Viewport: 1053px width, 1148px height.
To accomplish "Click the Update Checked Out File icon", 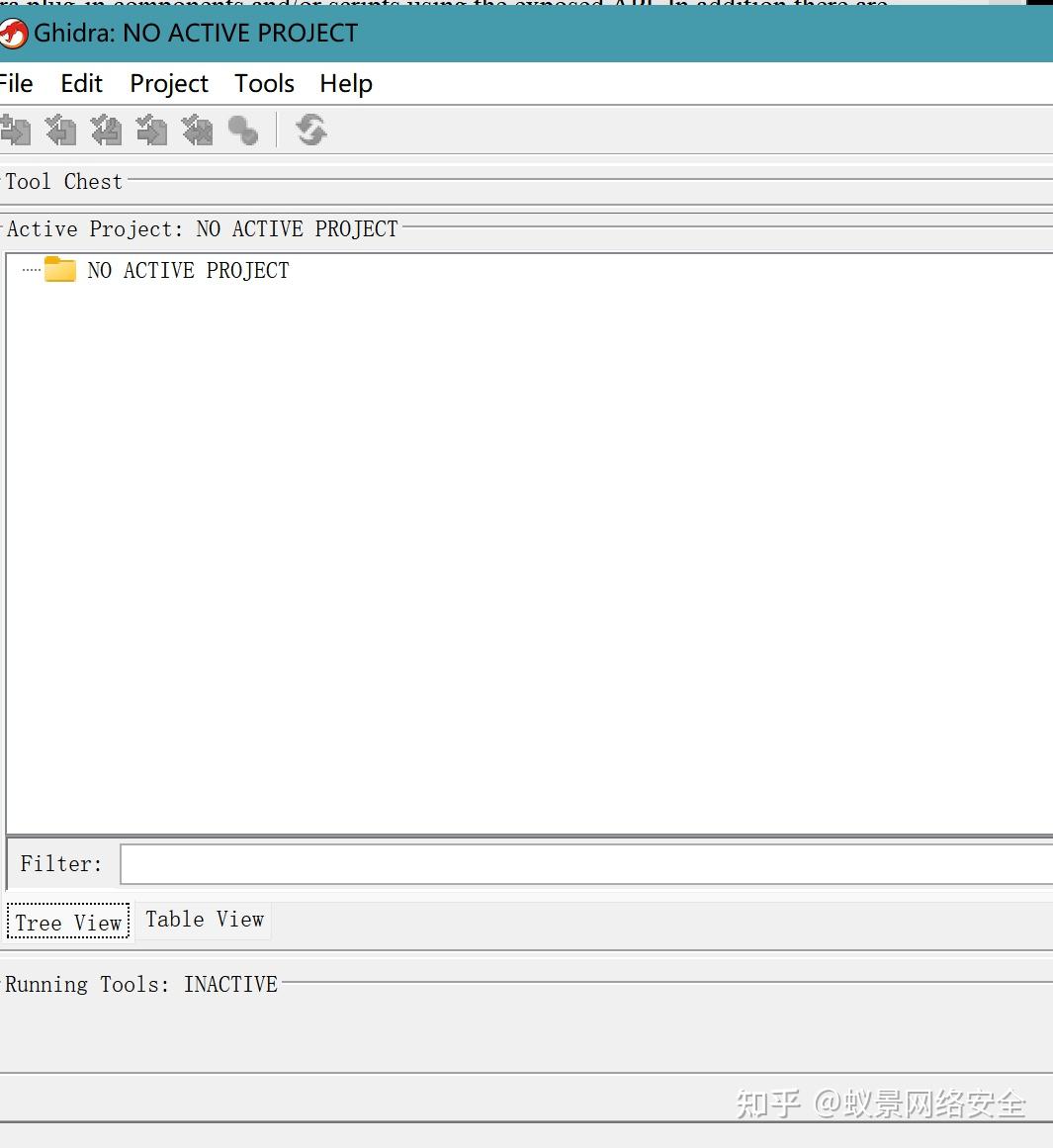I will (x=106, y=131).
